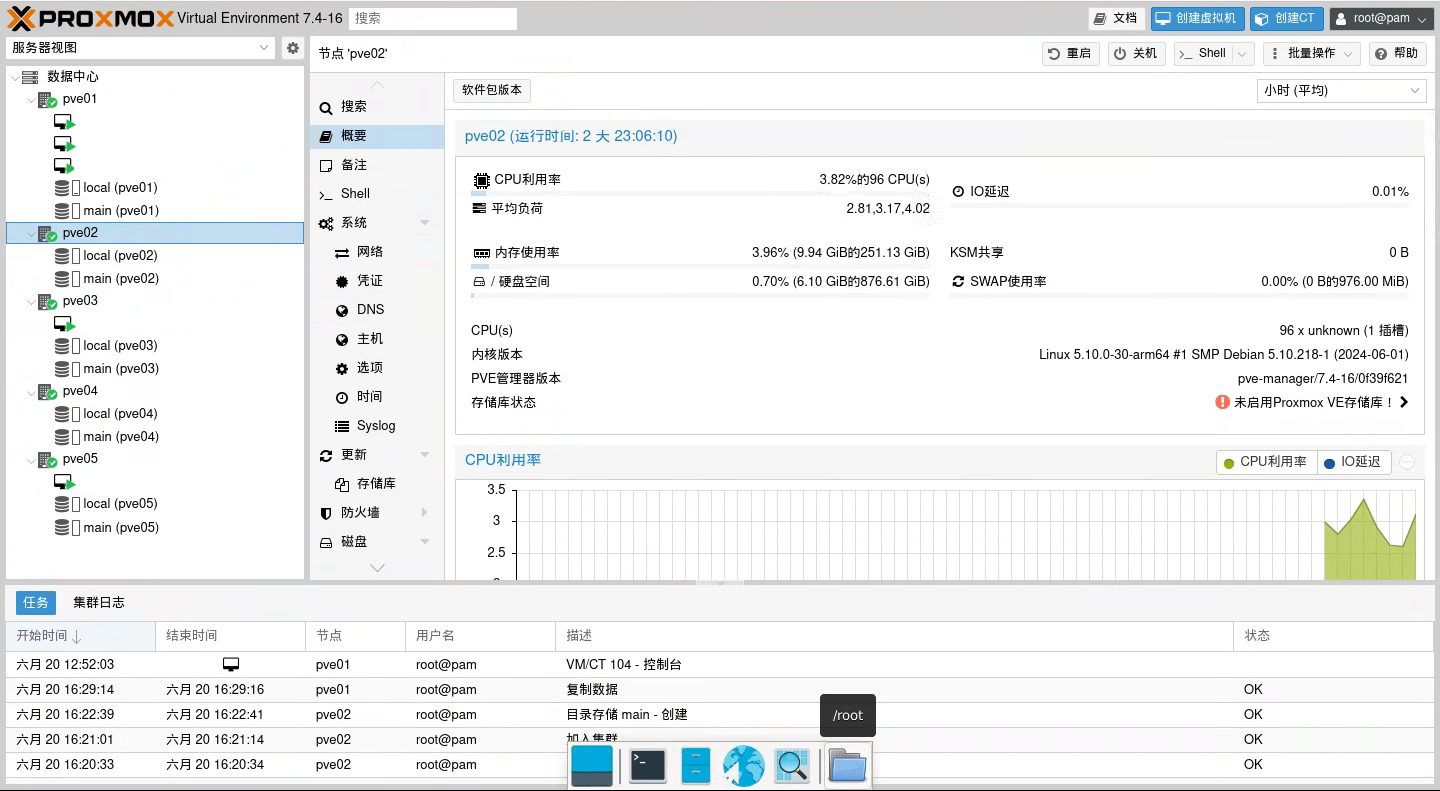Select the pve03 node icon in tree

48,301
